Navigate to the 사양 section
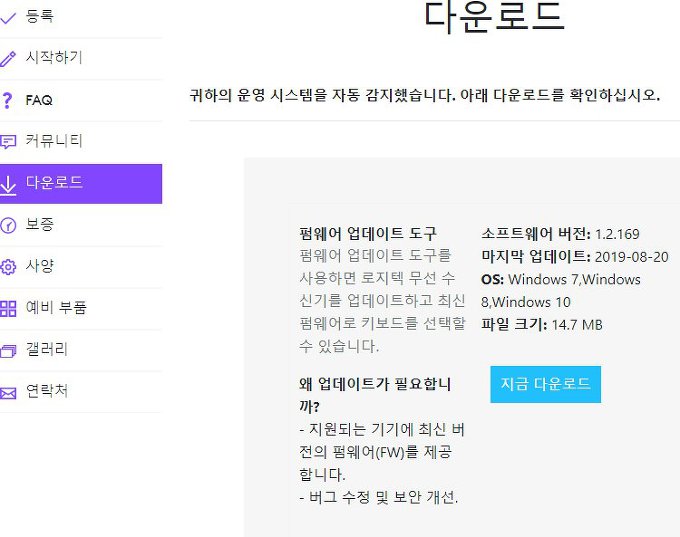This screenshot has width=680, height=537. pos(40,266)
